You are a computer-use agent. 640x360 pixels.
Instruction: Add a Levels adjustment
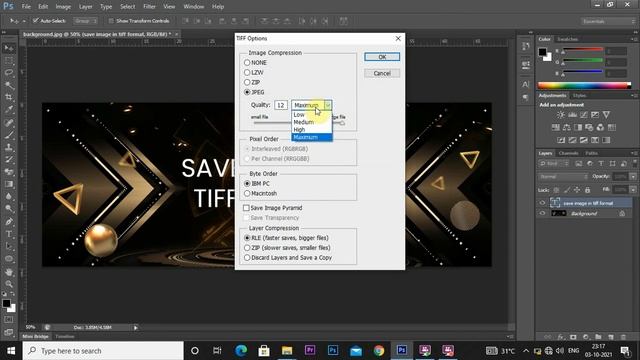coord(573,115)
